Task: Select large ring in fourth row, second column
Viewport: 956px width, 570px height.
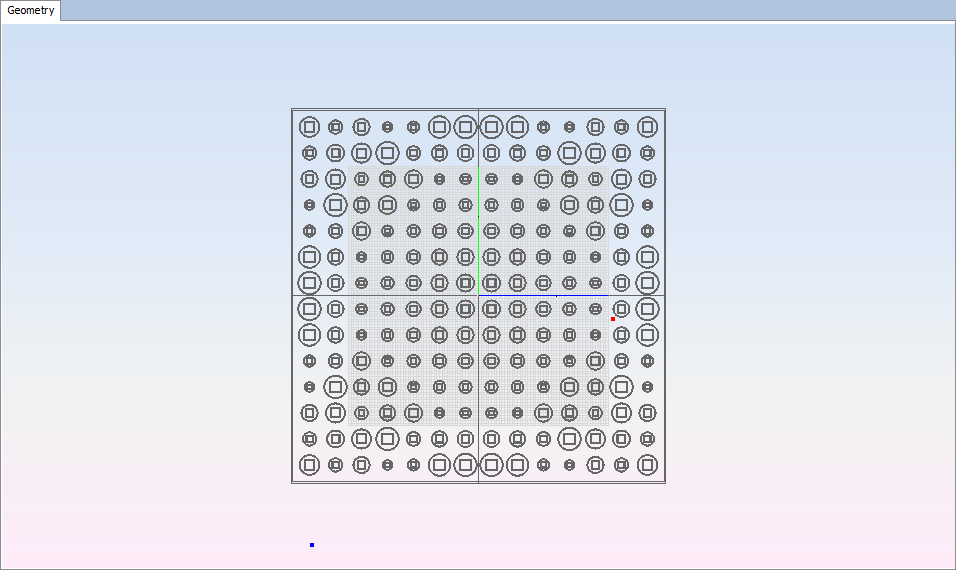Action: [x=335, y=205]
